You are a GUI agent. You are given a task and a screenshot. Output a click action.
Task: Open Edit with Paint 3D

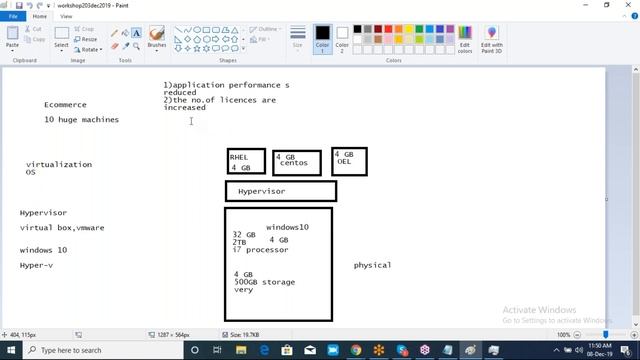[491, 39]
